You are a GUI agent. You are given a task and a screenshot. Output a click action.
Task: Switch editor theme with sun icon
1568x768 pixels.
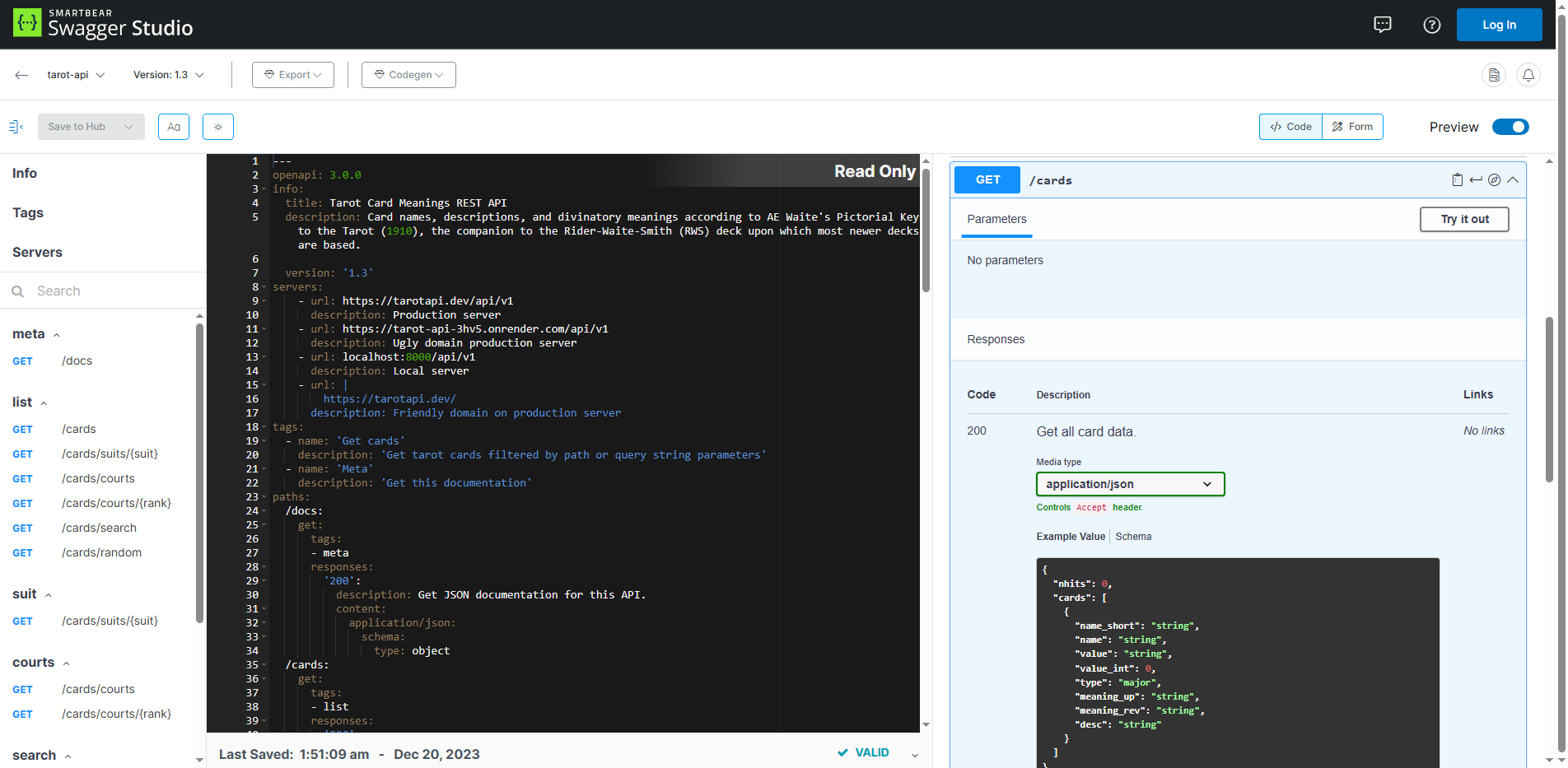point(218,127)
